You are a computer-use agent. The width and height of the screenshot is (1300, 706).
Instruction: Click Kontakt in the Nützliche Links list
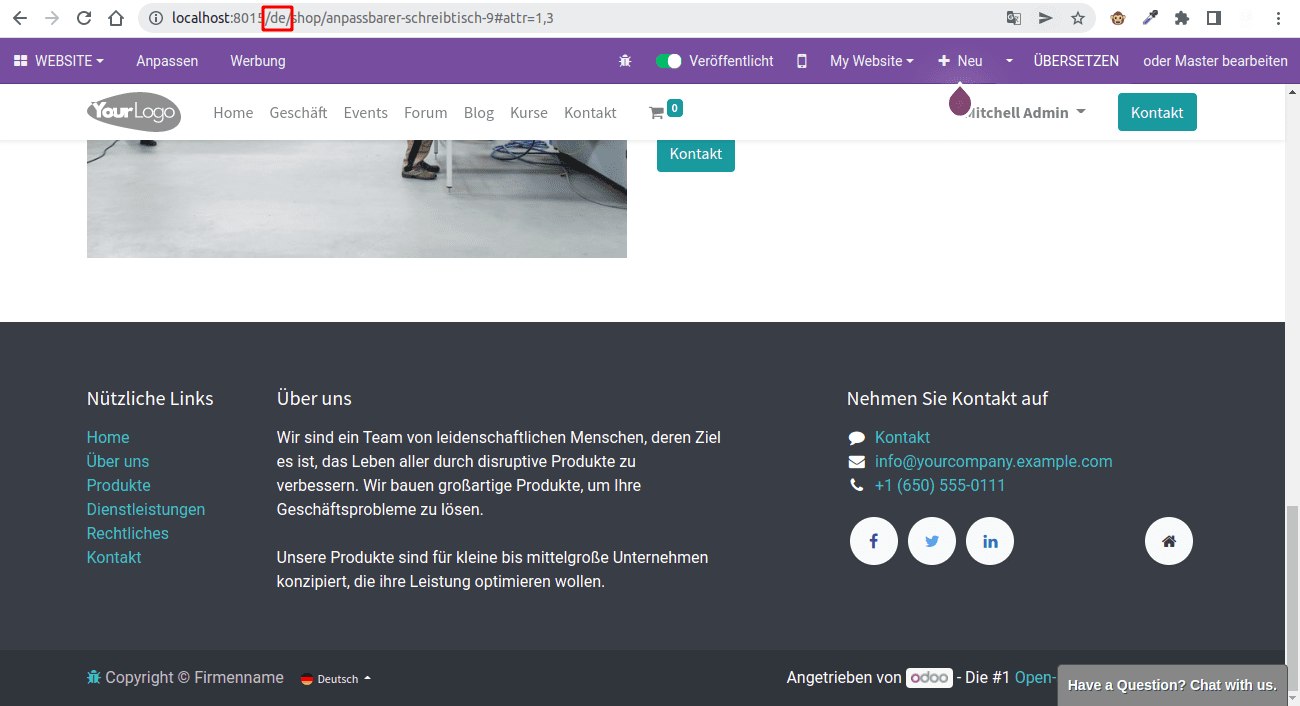point(114,557)
